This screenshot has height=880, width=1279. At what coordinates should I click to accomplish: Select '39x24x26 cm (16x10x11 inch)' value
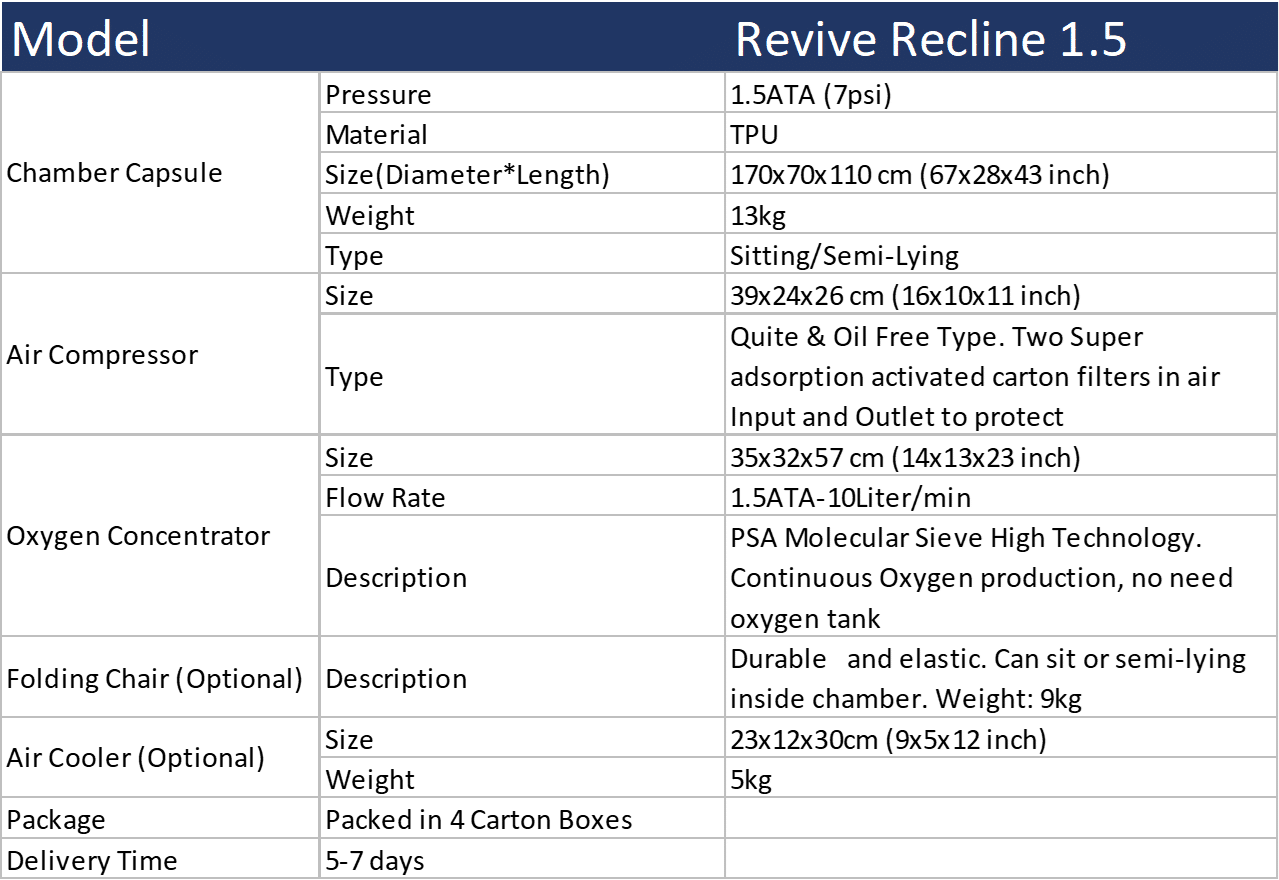[905, 296]
